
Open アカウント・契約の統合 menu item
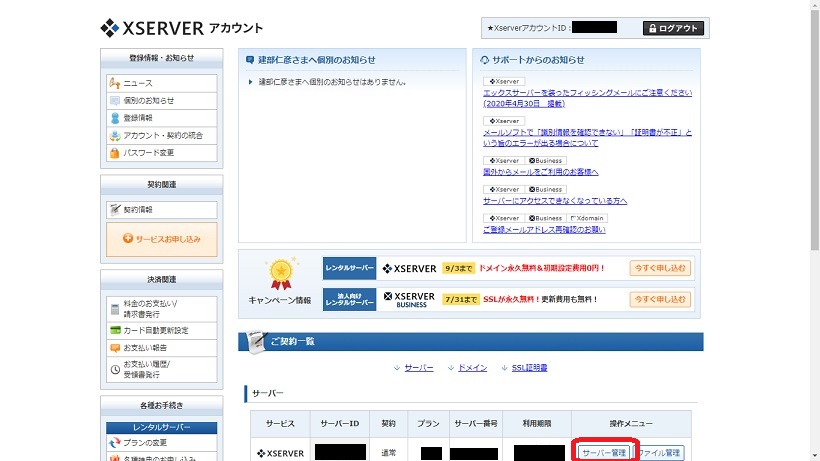tap(161, 135)
